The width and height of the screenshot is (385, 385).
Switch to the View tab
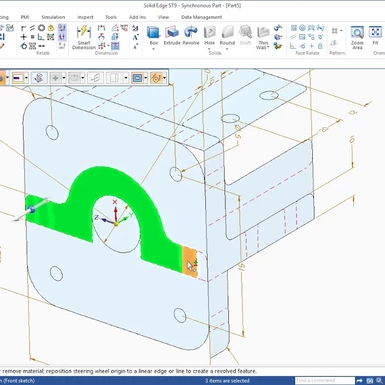pyautogui.click(x=163, y=17)
